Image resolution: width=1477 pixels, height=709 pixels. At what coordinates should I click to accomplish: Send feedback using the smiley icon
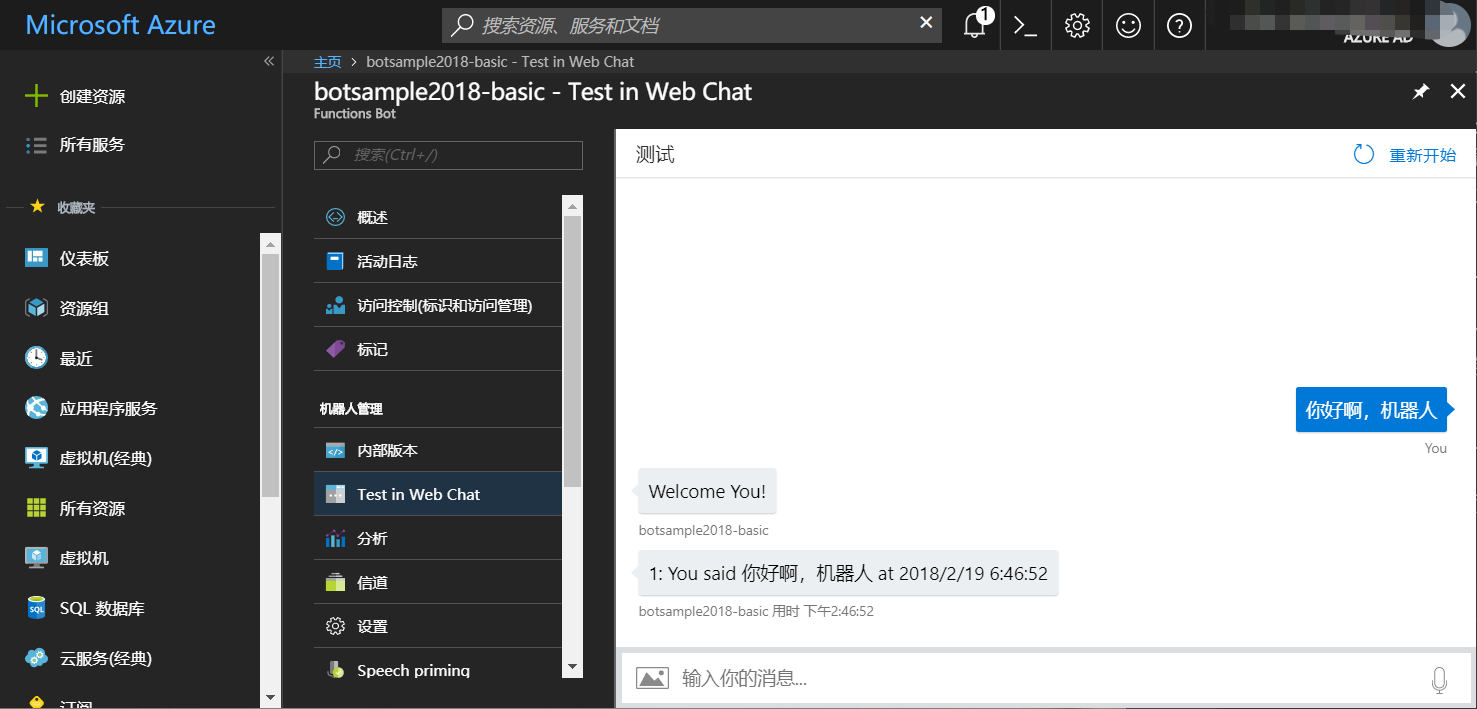1128,25
